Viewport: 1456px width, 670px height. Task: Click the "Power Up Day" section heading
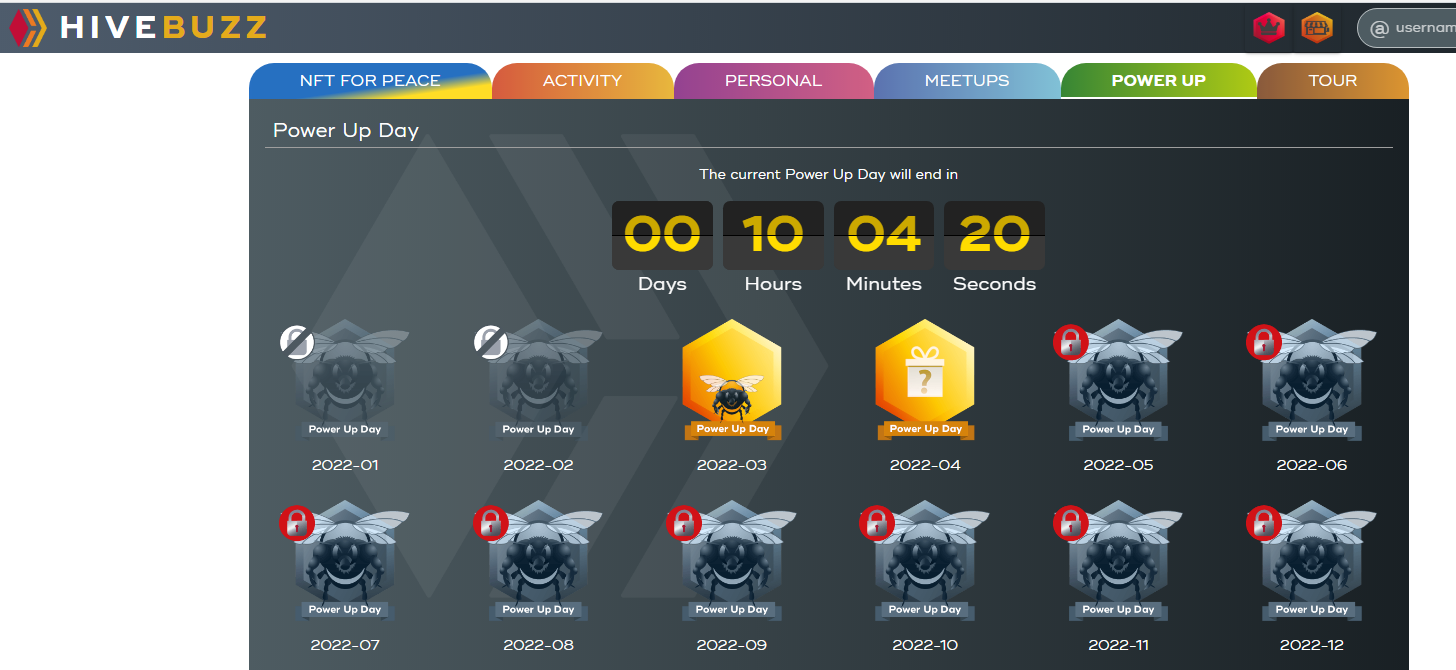coord(346,131)
